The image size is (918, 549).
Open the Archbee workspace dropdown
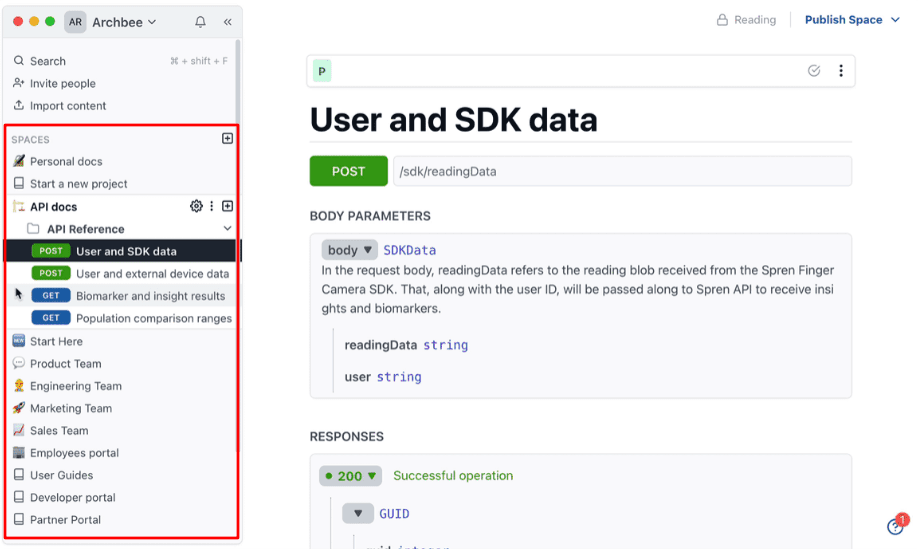(x=123, y=22)
